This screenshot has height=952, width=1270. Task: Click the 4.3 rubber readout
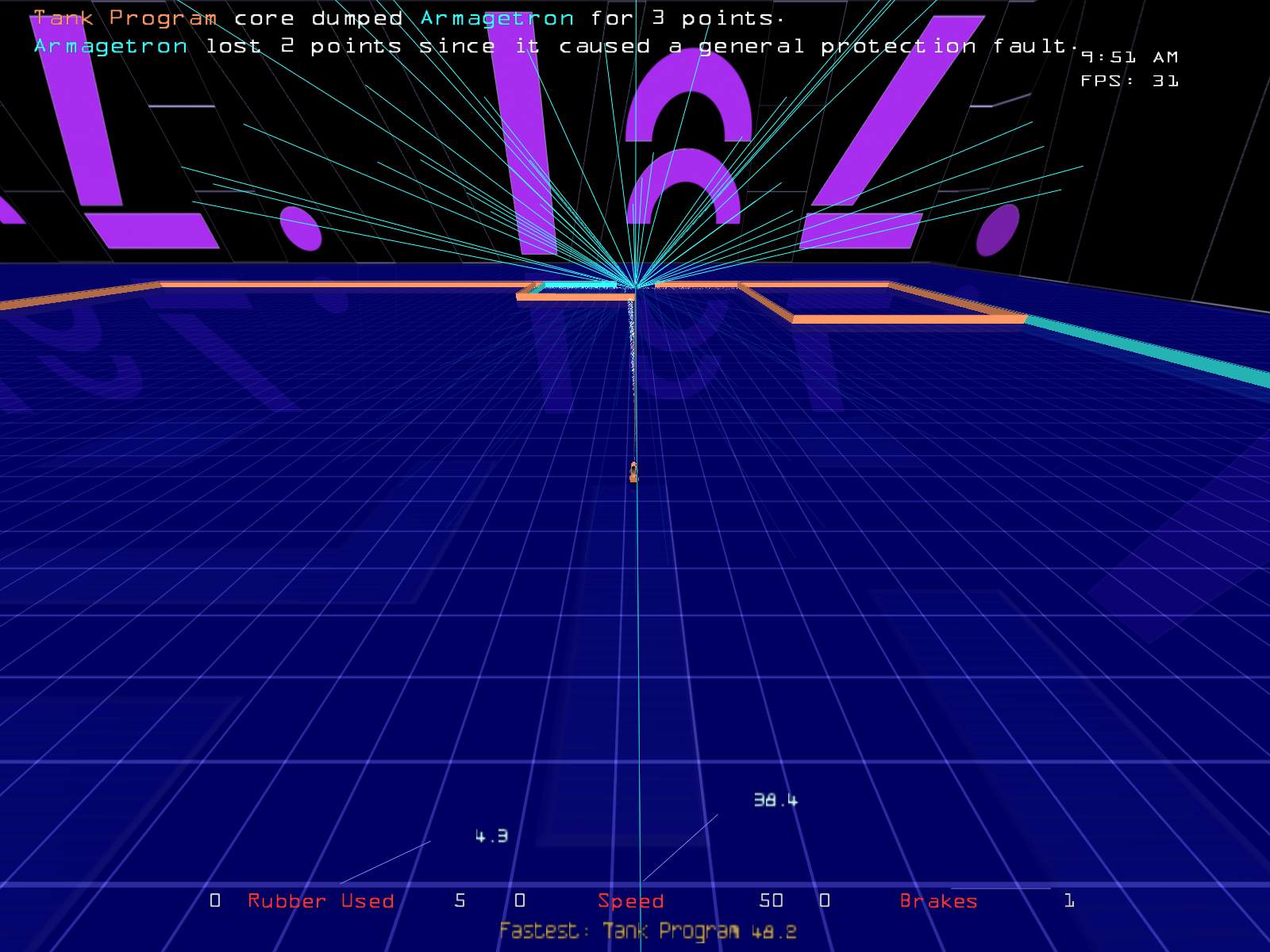click(x=491, y=836)
